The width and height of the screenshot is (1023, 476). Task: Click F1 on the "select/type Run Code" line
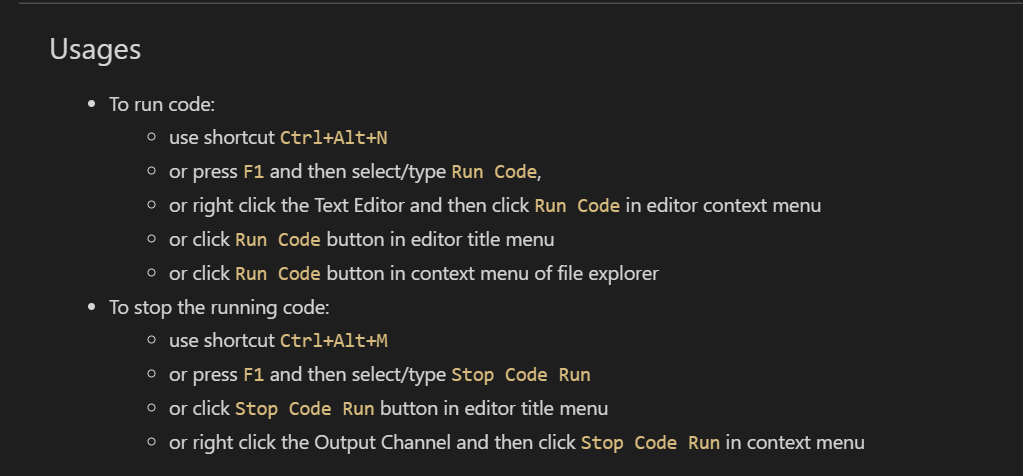coord(254,172)
